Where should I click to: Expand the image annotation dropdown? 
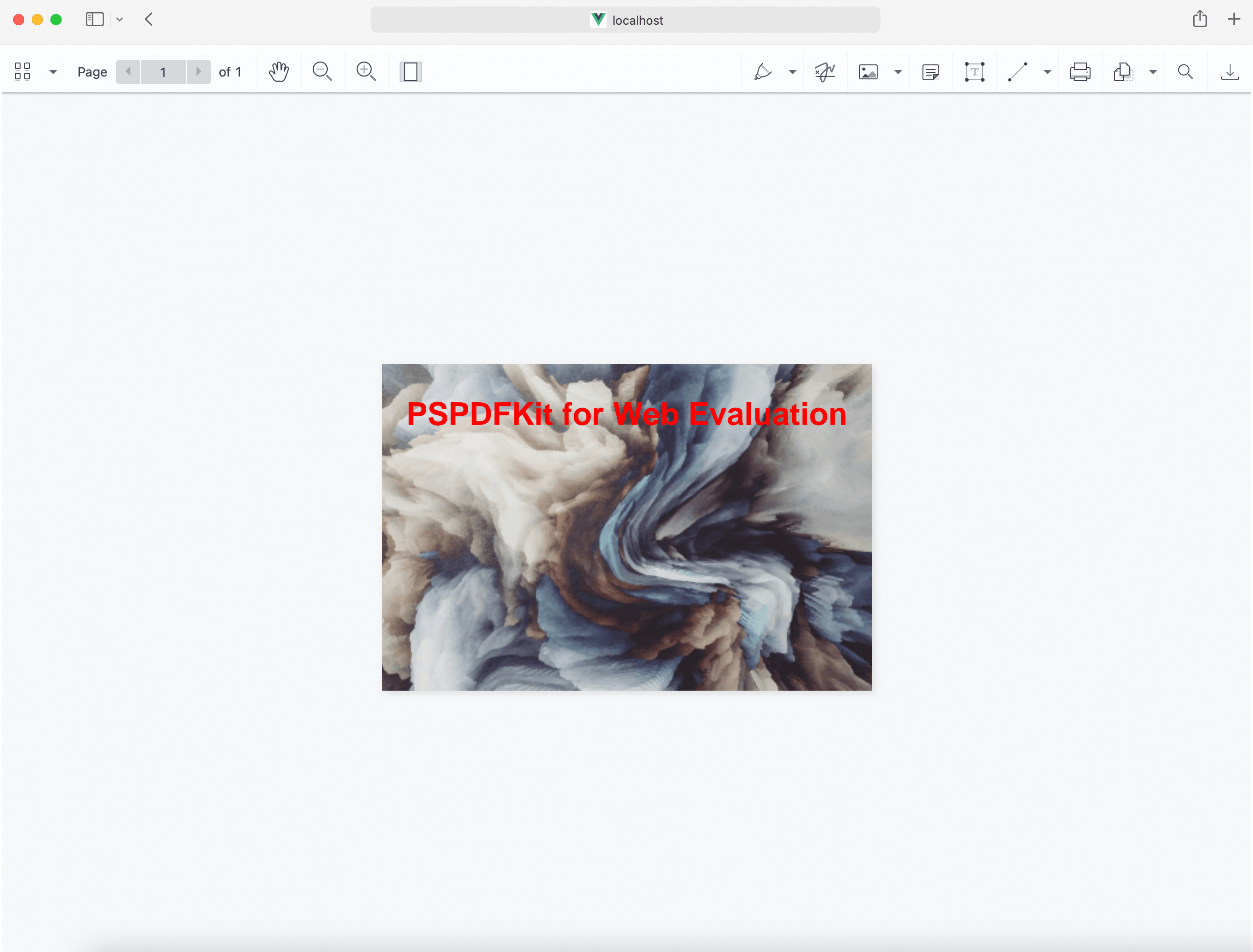897,71
